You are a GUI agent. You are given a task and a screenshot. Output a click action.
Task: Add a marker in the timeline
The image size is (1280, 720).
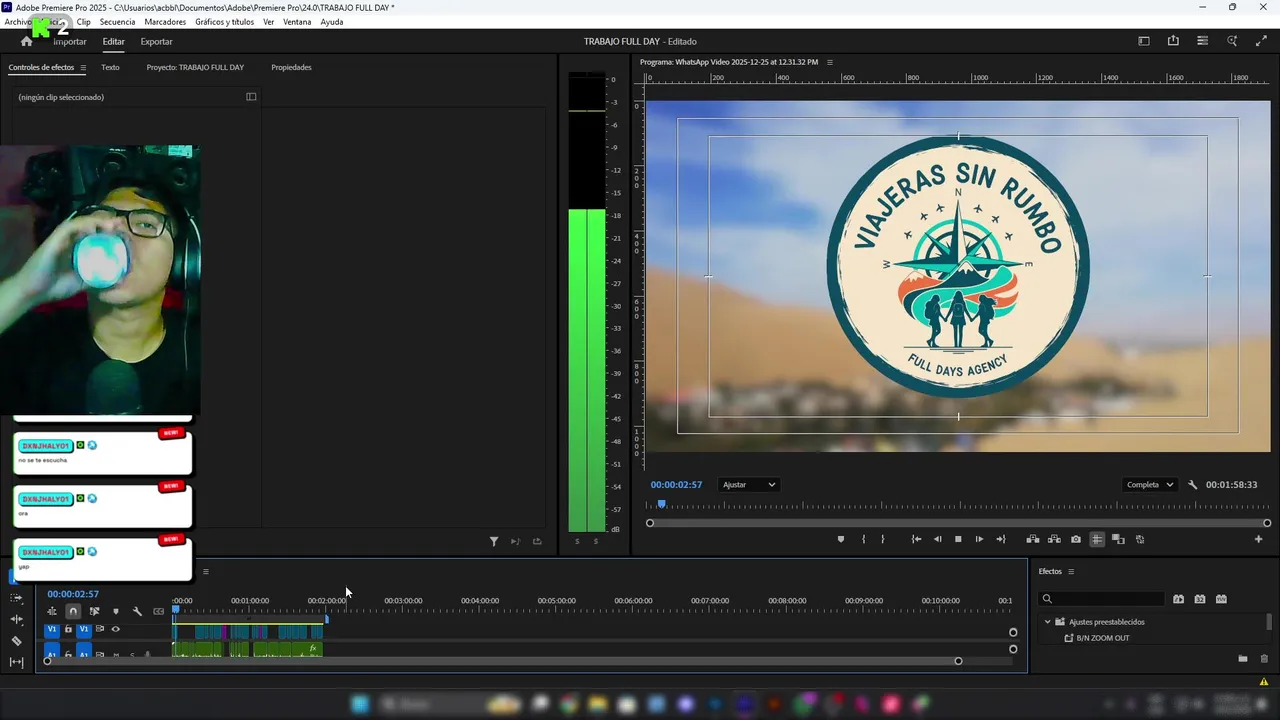click(116, 611)
